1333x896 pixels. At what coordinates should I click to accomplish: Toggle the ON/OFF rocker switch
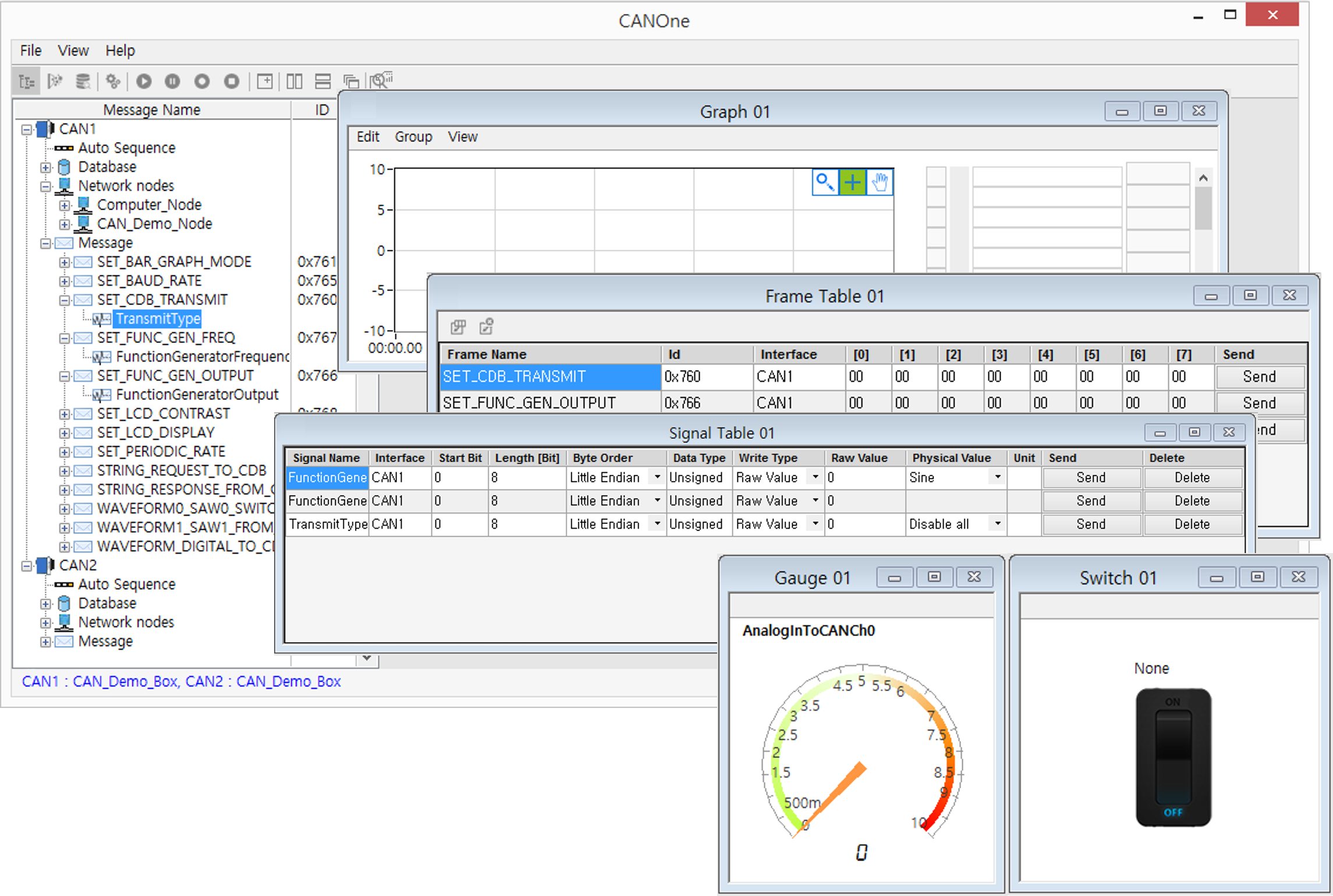(x=1173, y=757)
